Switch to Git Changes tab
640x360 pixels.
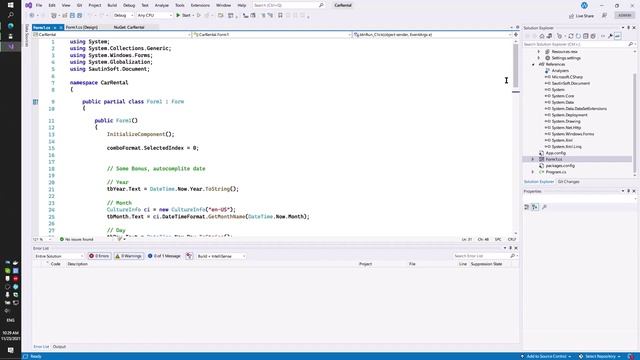point(568,182)
